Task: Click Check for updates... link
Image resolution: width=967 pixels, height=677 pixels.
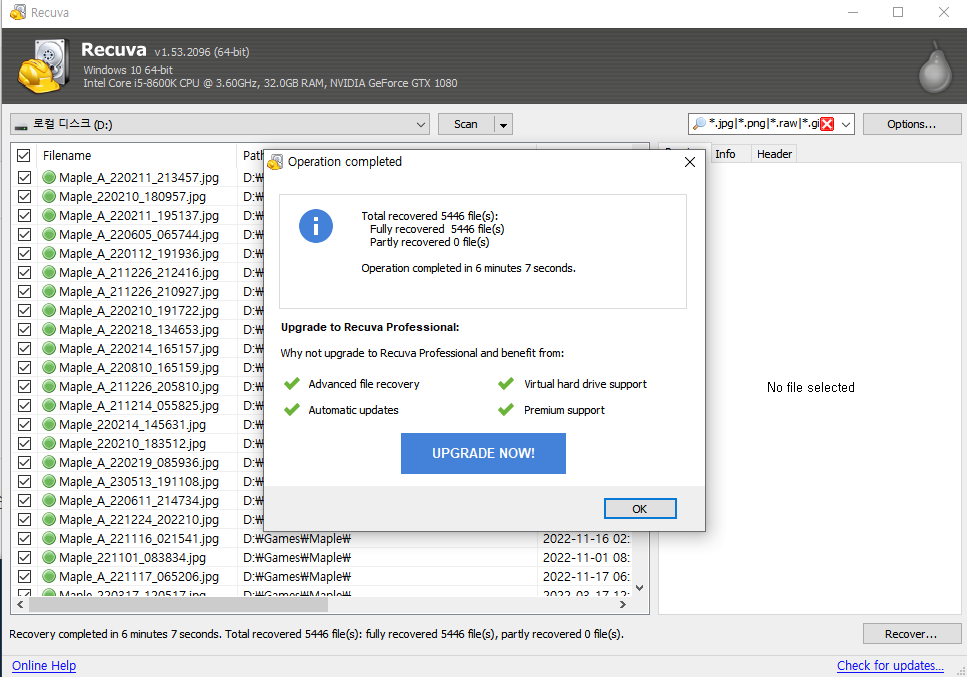Action: (x=890, y=665)
